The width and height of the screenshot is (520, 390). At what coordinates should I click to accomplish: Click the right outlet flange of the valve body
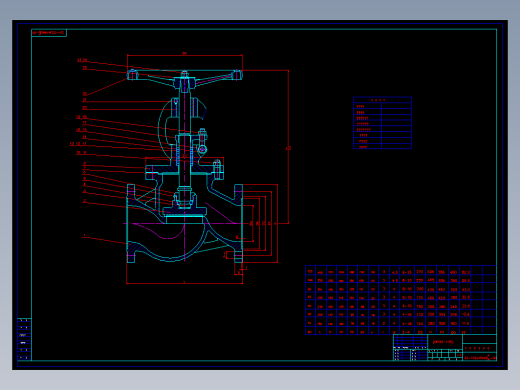point(238,223)
